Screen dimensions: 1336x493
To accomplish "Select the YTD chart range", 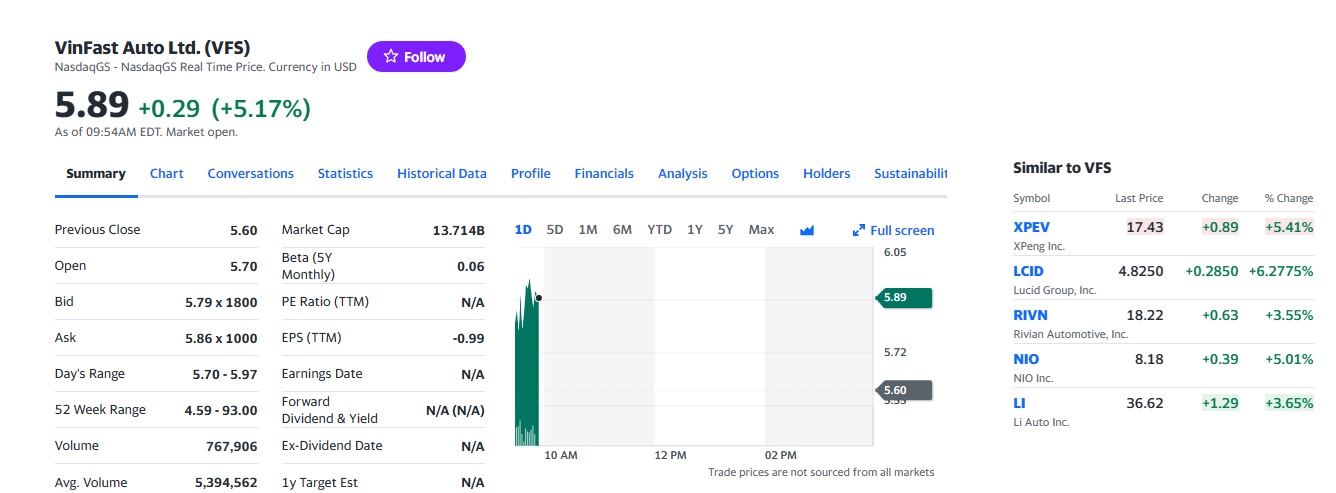I will point(660,230).
